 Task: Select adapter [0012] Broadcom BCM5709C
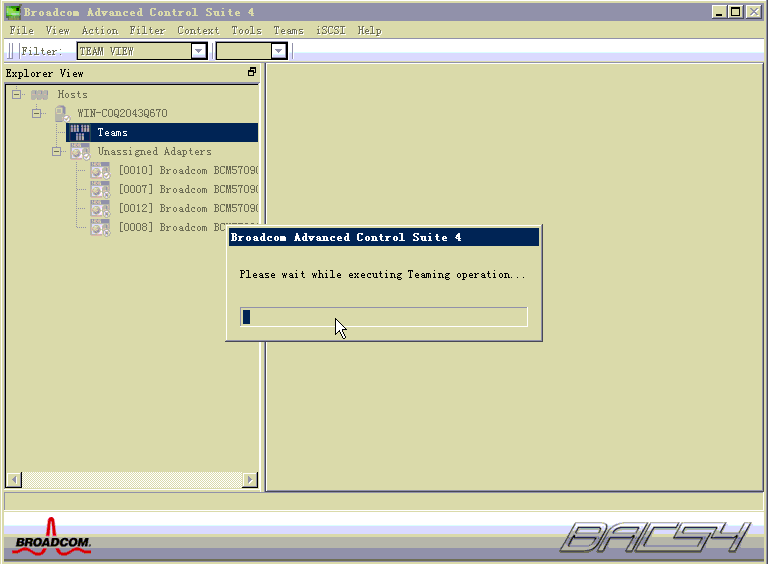point(189,209)
